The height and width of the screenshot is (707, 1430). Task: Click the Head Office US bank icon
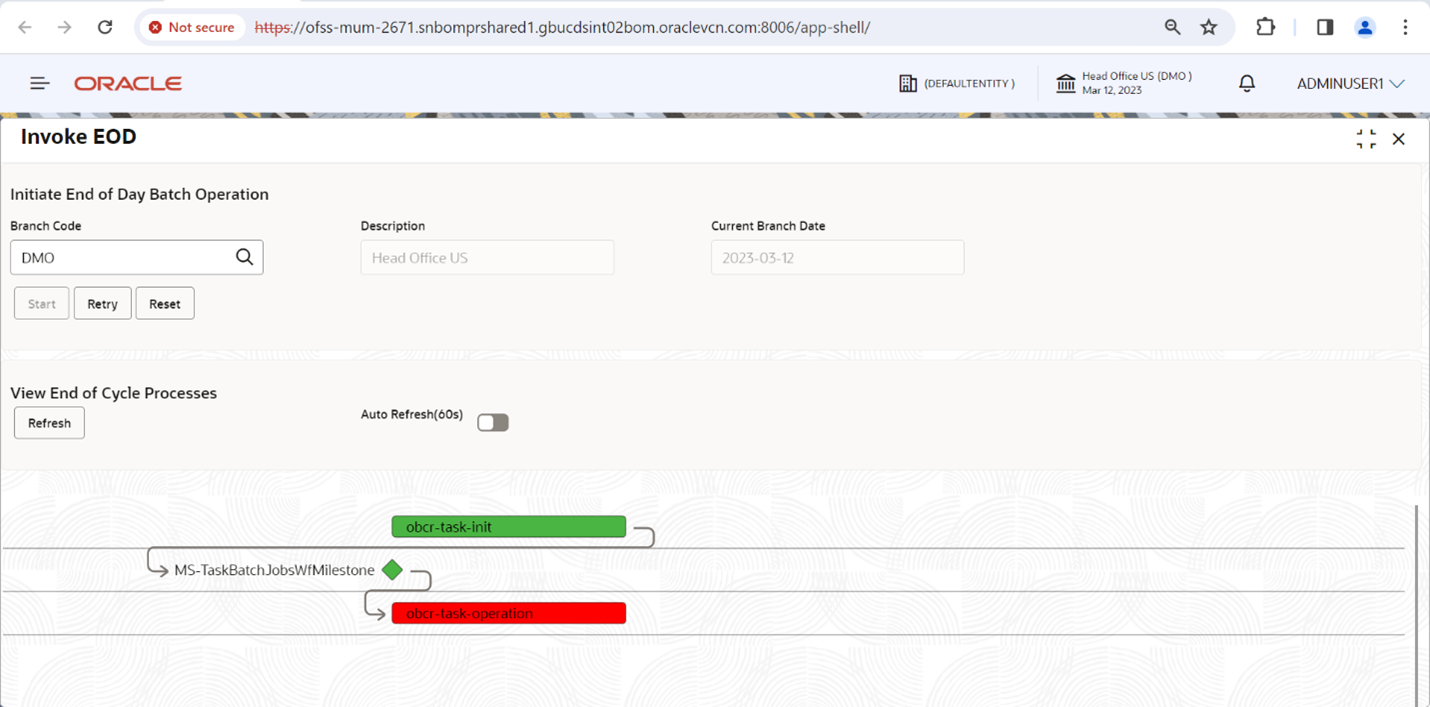(1066, 84)
